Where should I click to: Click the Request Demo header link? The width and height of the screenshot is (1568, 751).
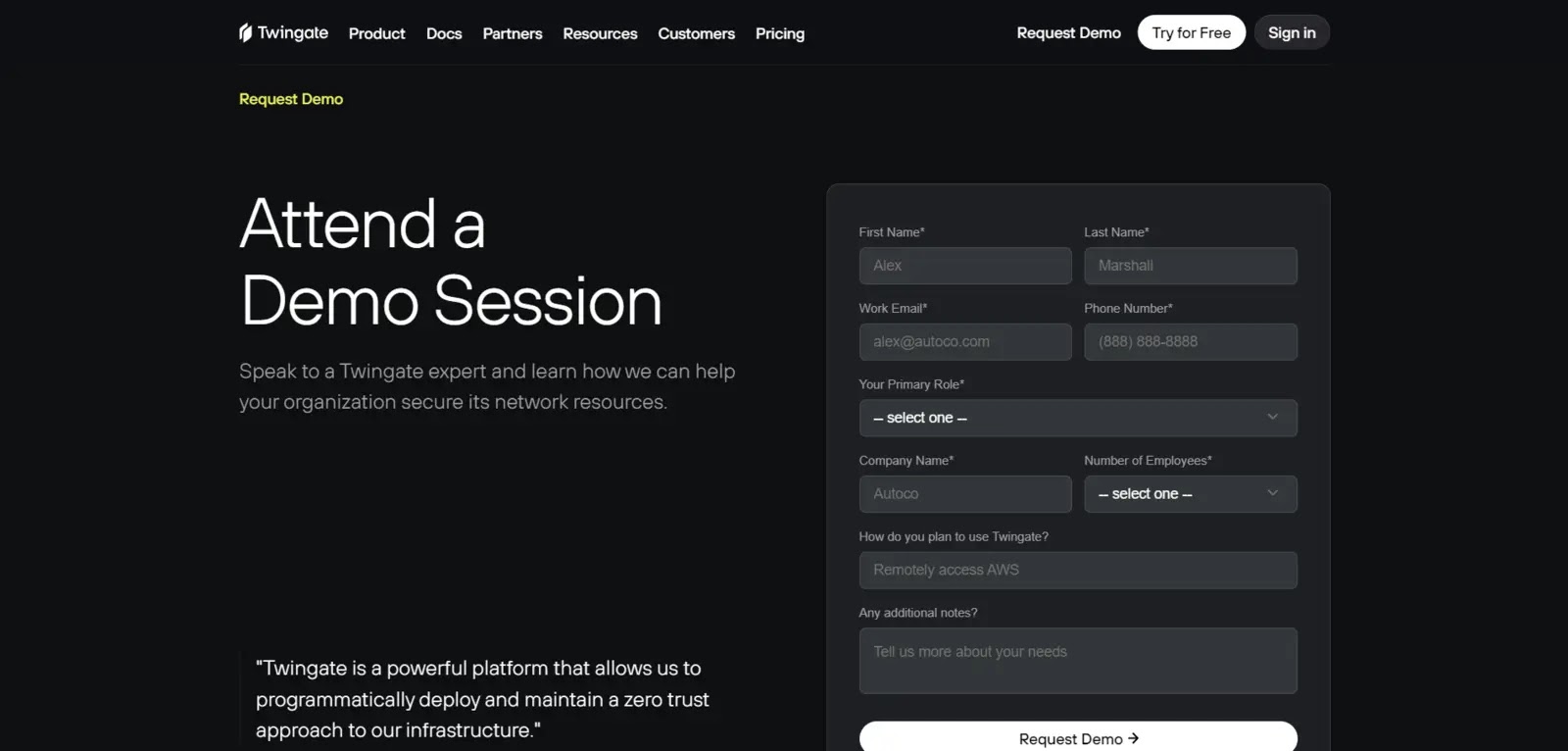1068,32
